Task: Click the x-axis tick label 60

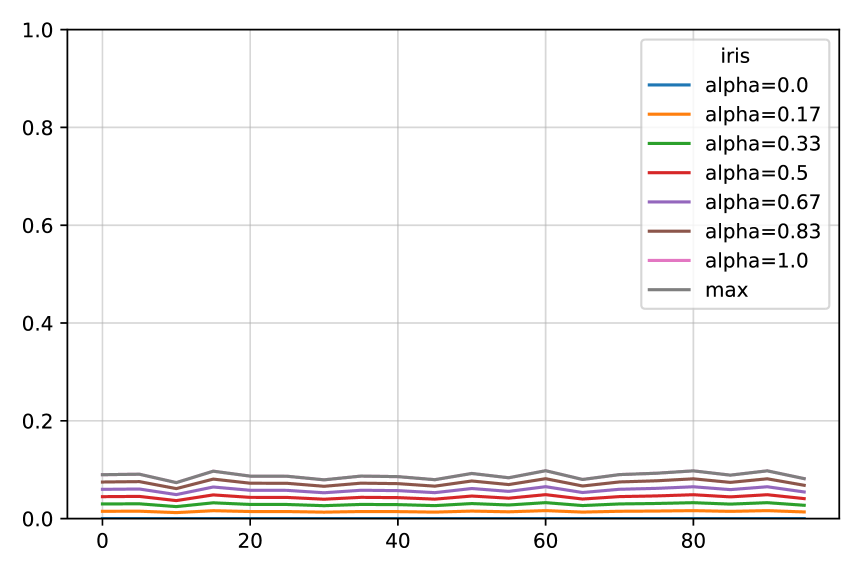Action: 545,542
